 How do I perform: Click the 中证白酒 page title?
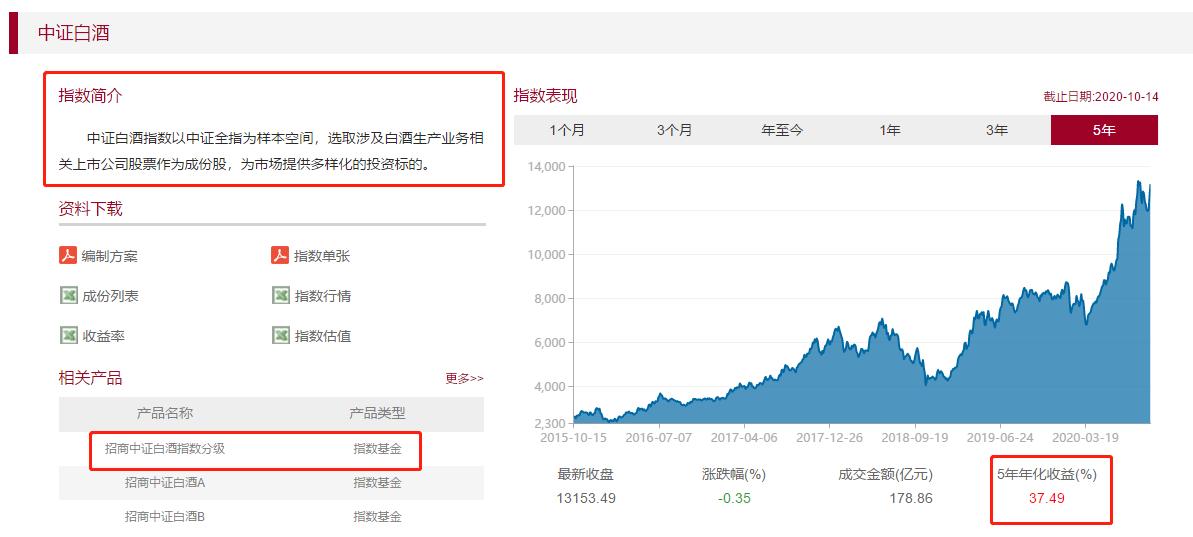(x=74, y=33)
